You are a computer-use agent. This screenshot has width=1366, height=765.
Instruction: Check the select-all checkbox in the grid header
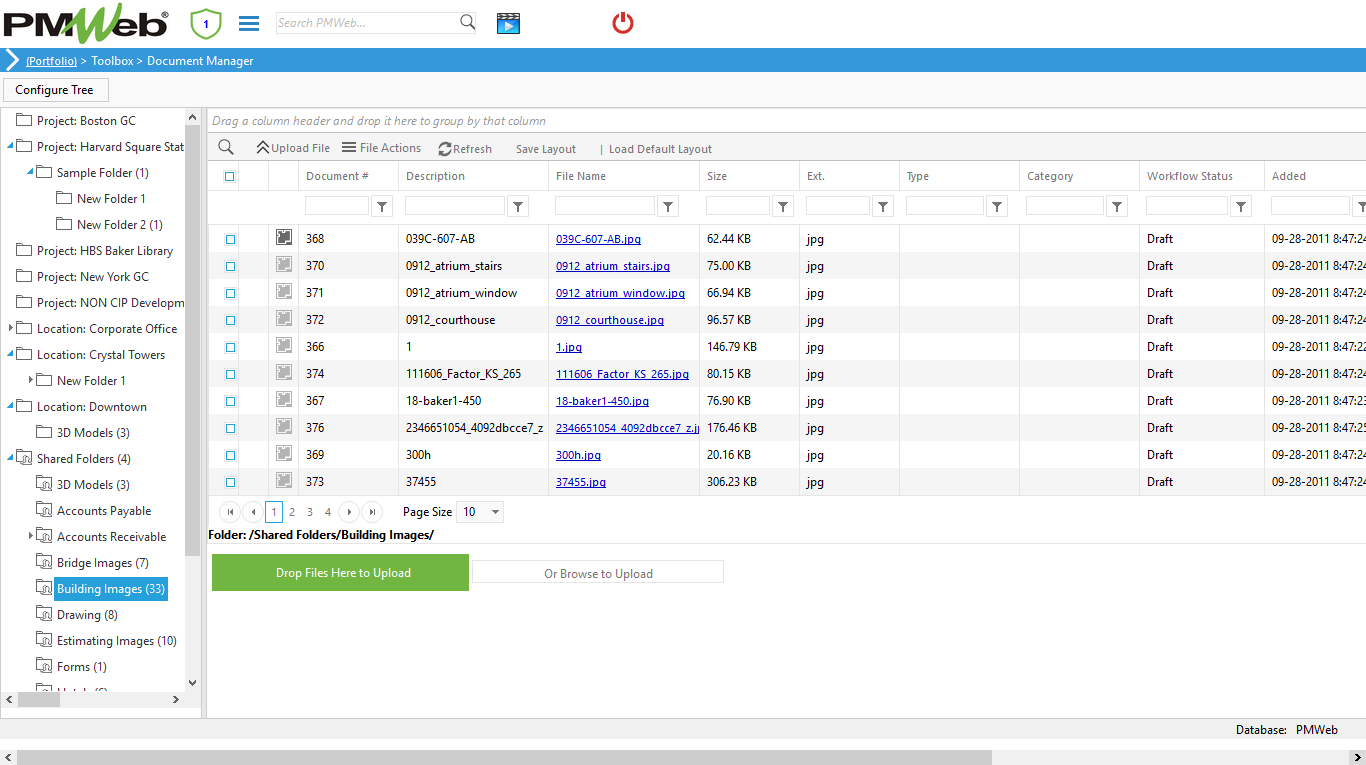tap(228, 176)
